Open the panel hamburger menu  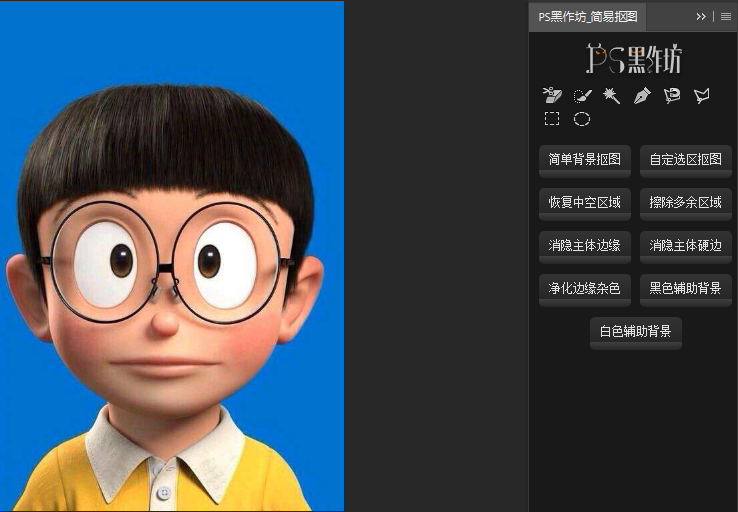(x=726, y=16)
